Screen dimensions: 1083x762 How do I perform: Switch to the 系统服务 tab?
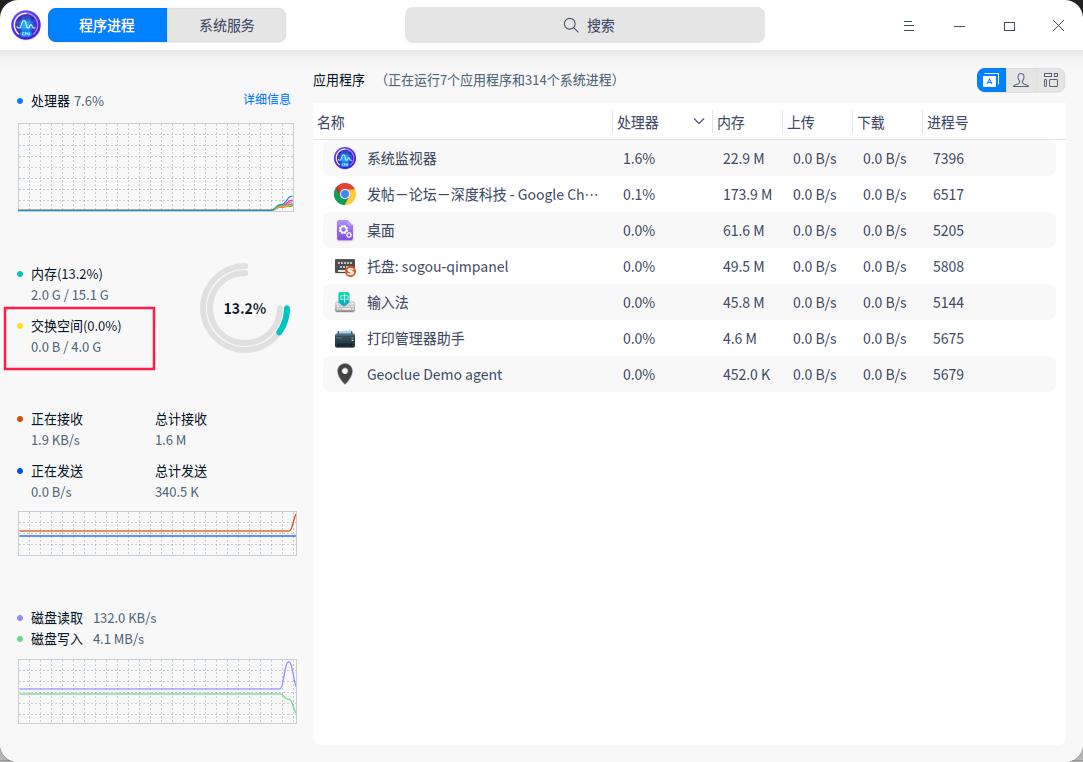[x=227, y=26]
